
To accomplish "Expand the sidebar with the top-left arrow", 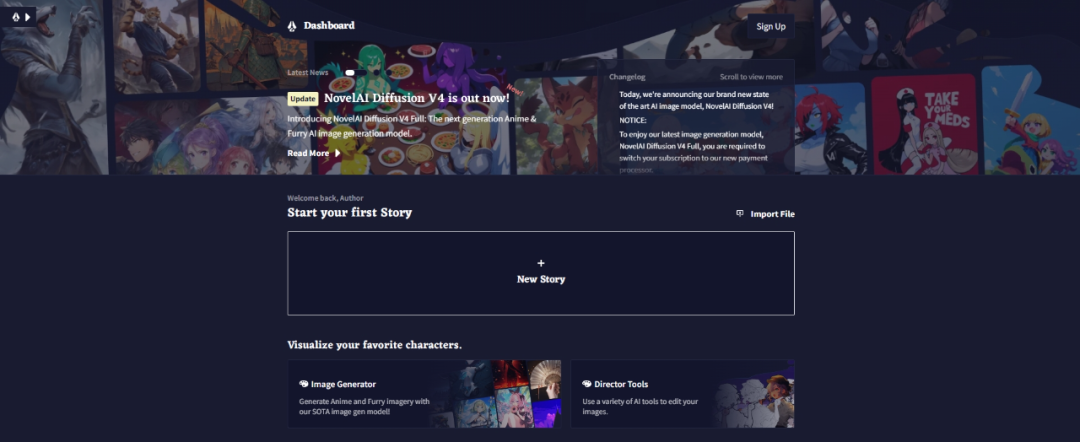I will coord(28,17).
